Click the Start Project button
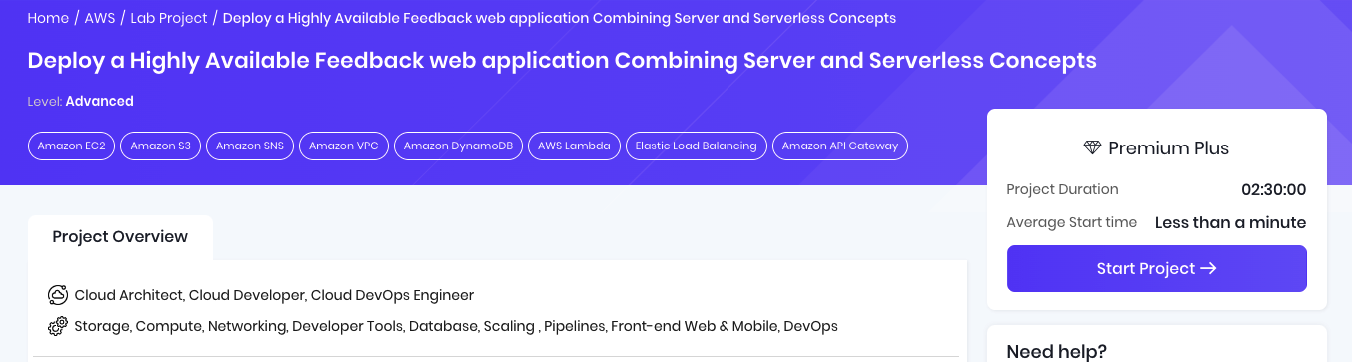The height and width of the screenshot is (362, 1352). tap(1157, 268)
